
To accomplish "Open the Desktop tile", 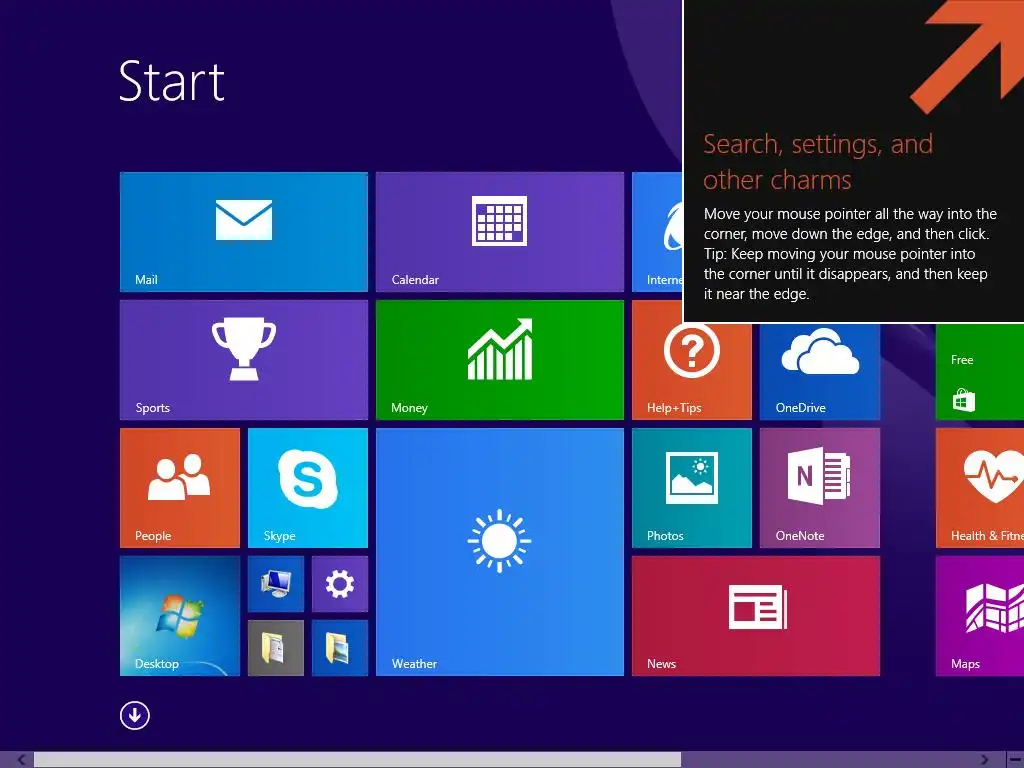I will [x=180, y=616].
